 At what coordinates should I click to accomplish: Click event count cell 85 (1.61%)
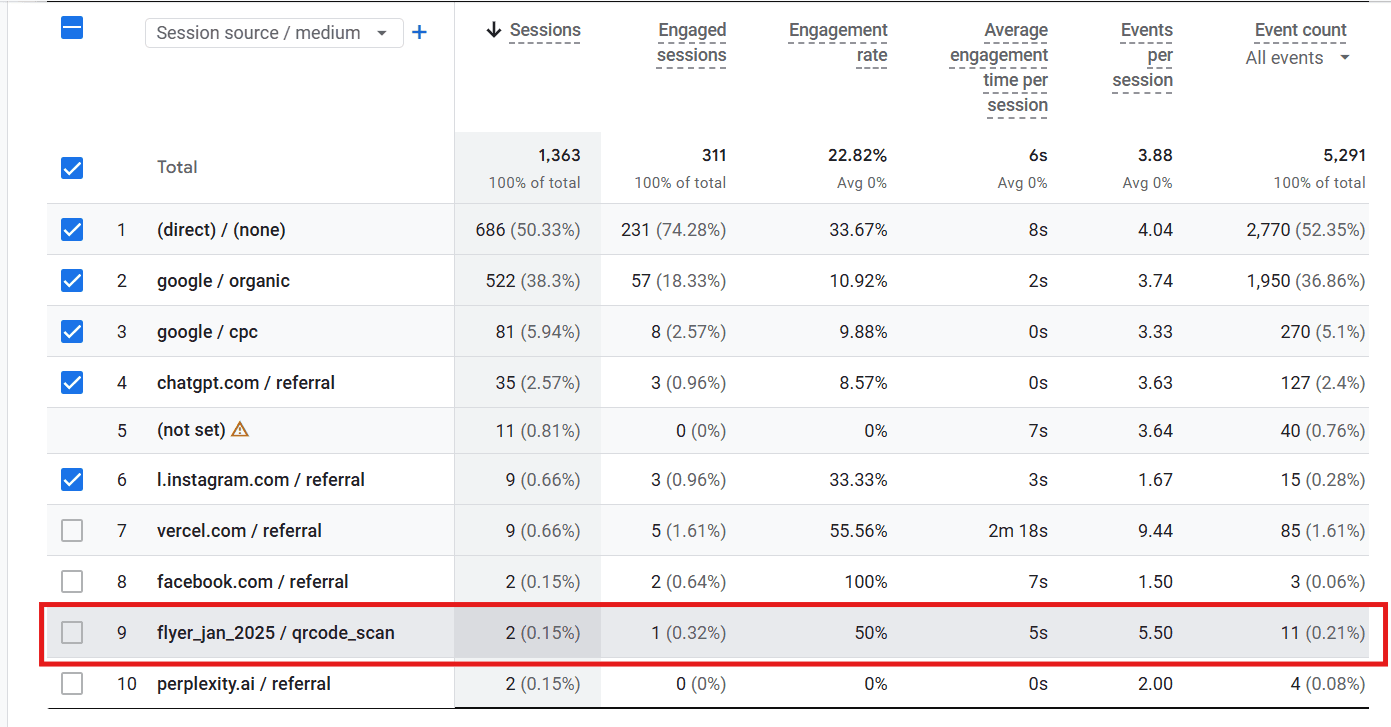[x=1323, y=531]
